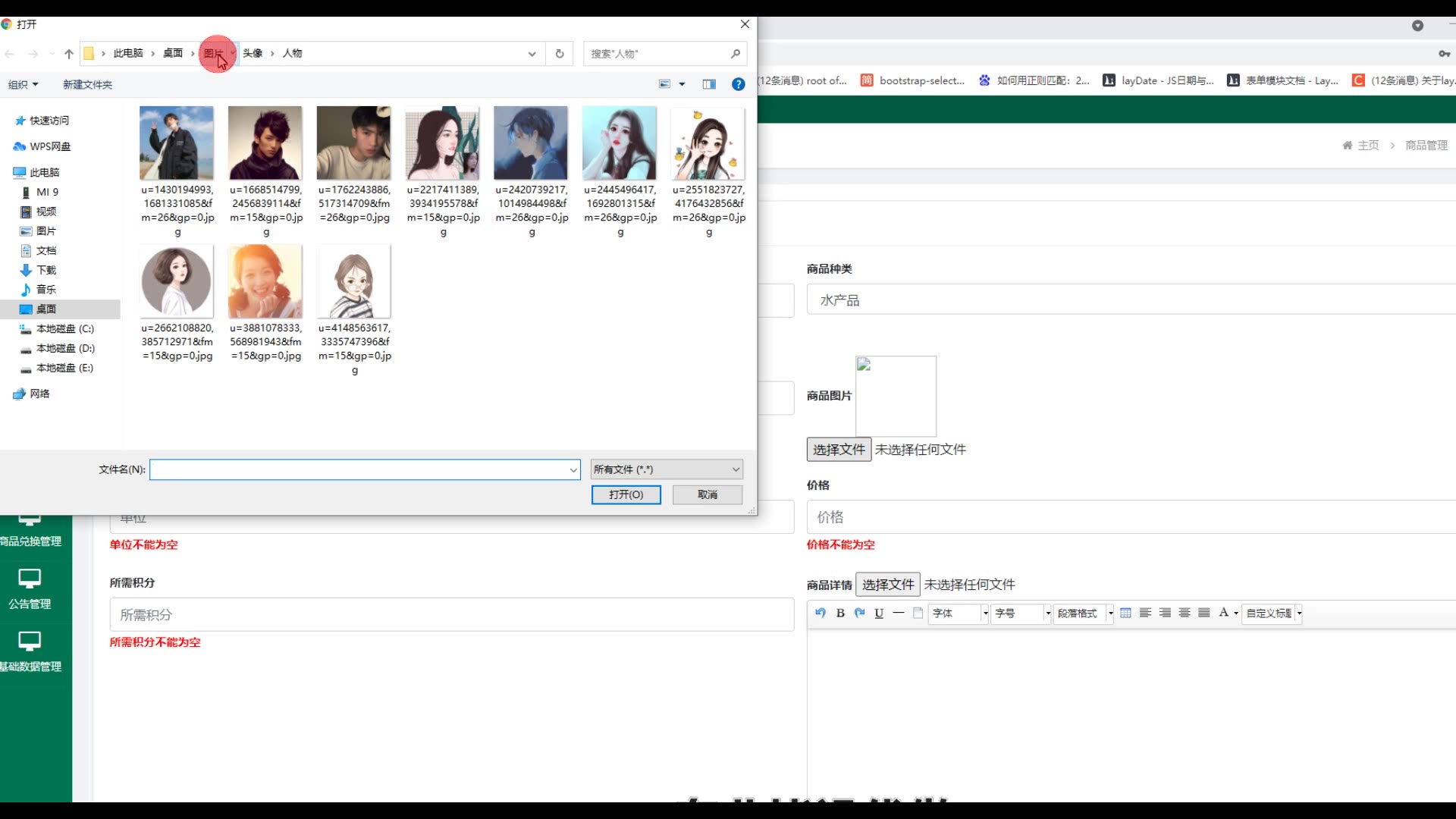The image size is (1456, 819).
Task: Open font color A picker in editor
Action: pos(1228,613)
